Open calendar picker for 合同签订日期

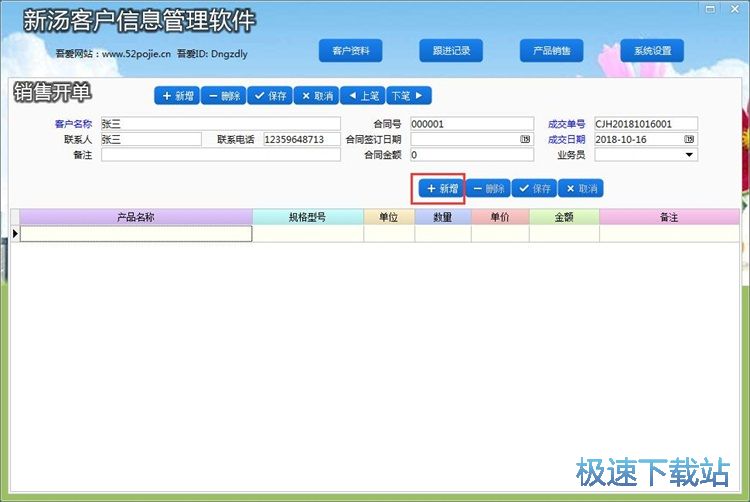[x=525, y=139]
